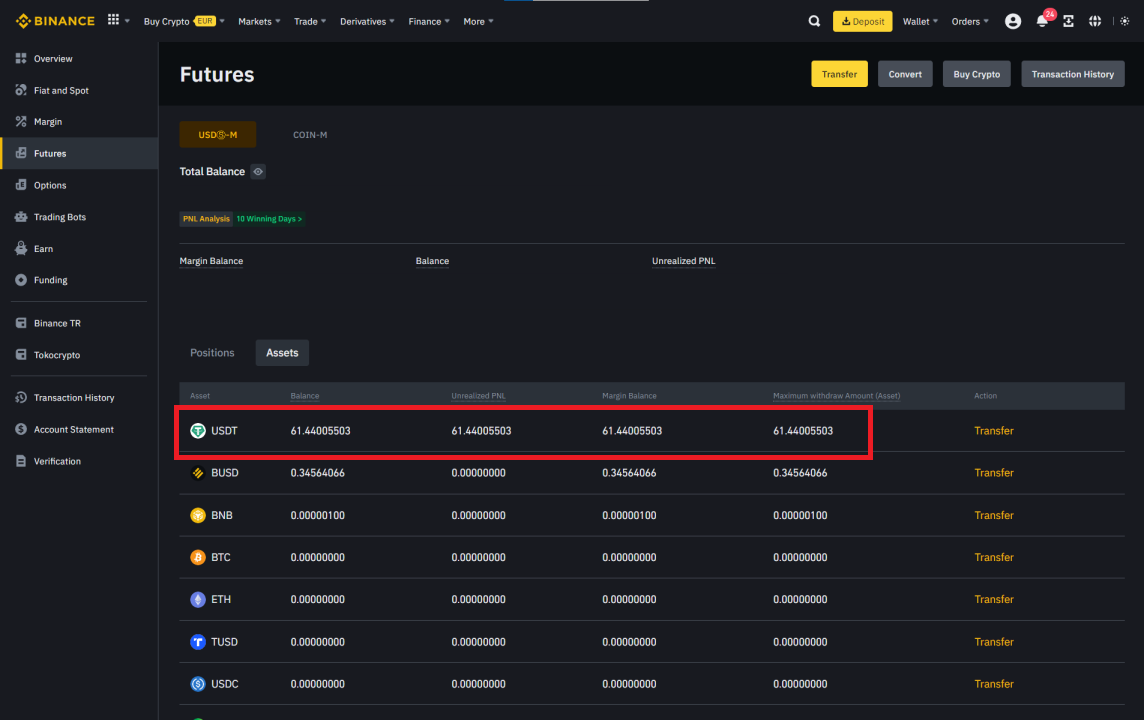The image size is (1144, 720).
Task: Open the apps grid menu icon
Action: [113, 20]
